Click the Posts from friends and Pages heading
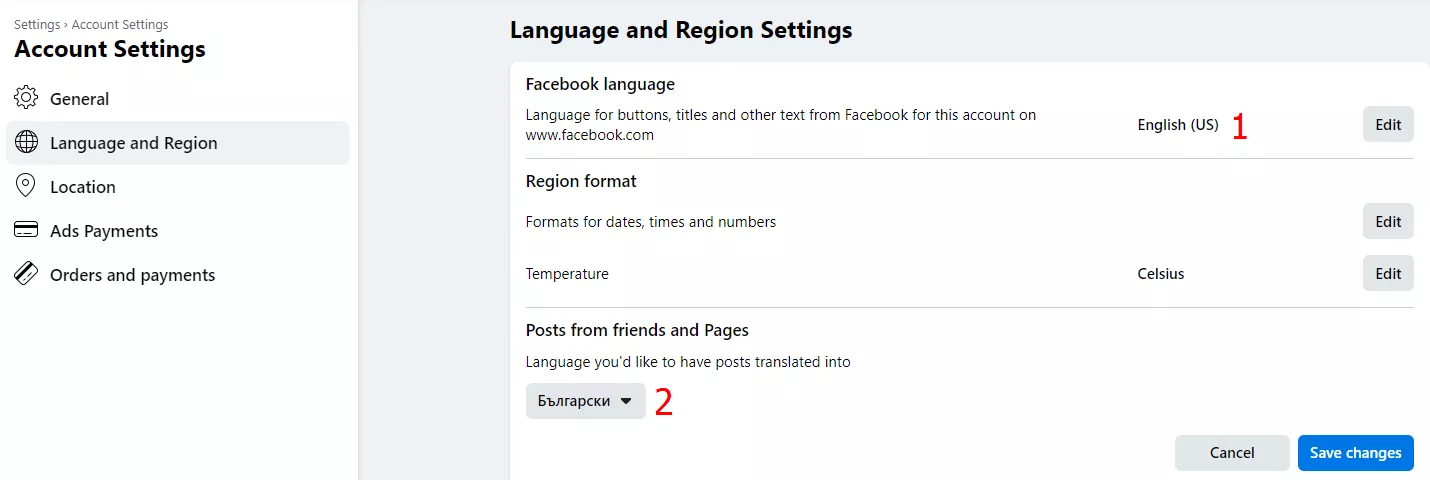The image size is (1430, 480). point(637,330)
